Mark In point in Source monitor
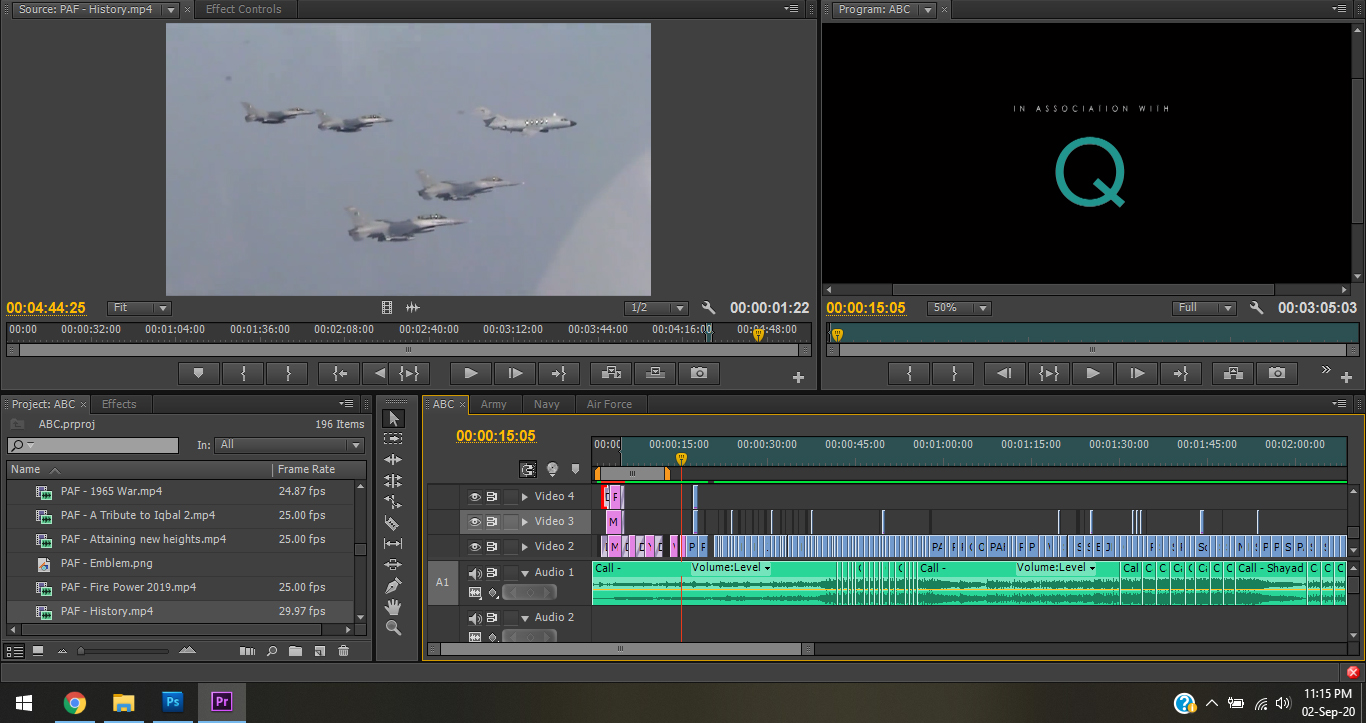 coord(243,373)
